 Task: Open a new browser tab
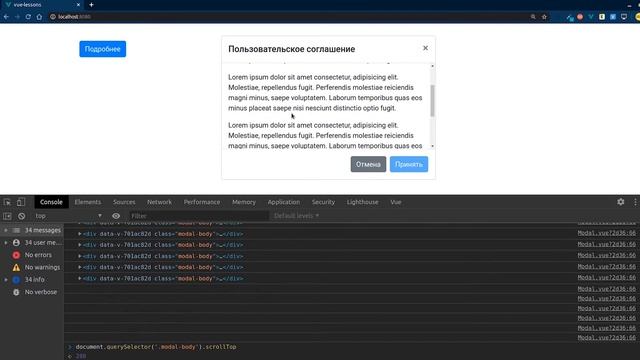point(91,5)
